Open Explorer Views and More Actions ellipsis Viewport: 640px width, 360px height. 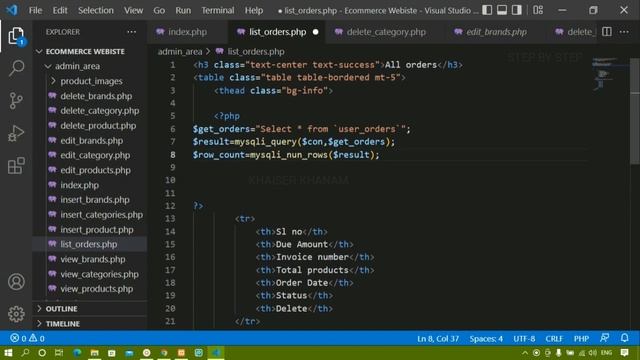click(131, 32)
